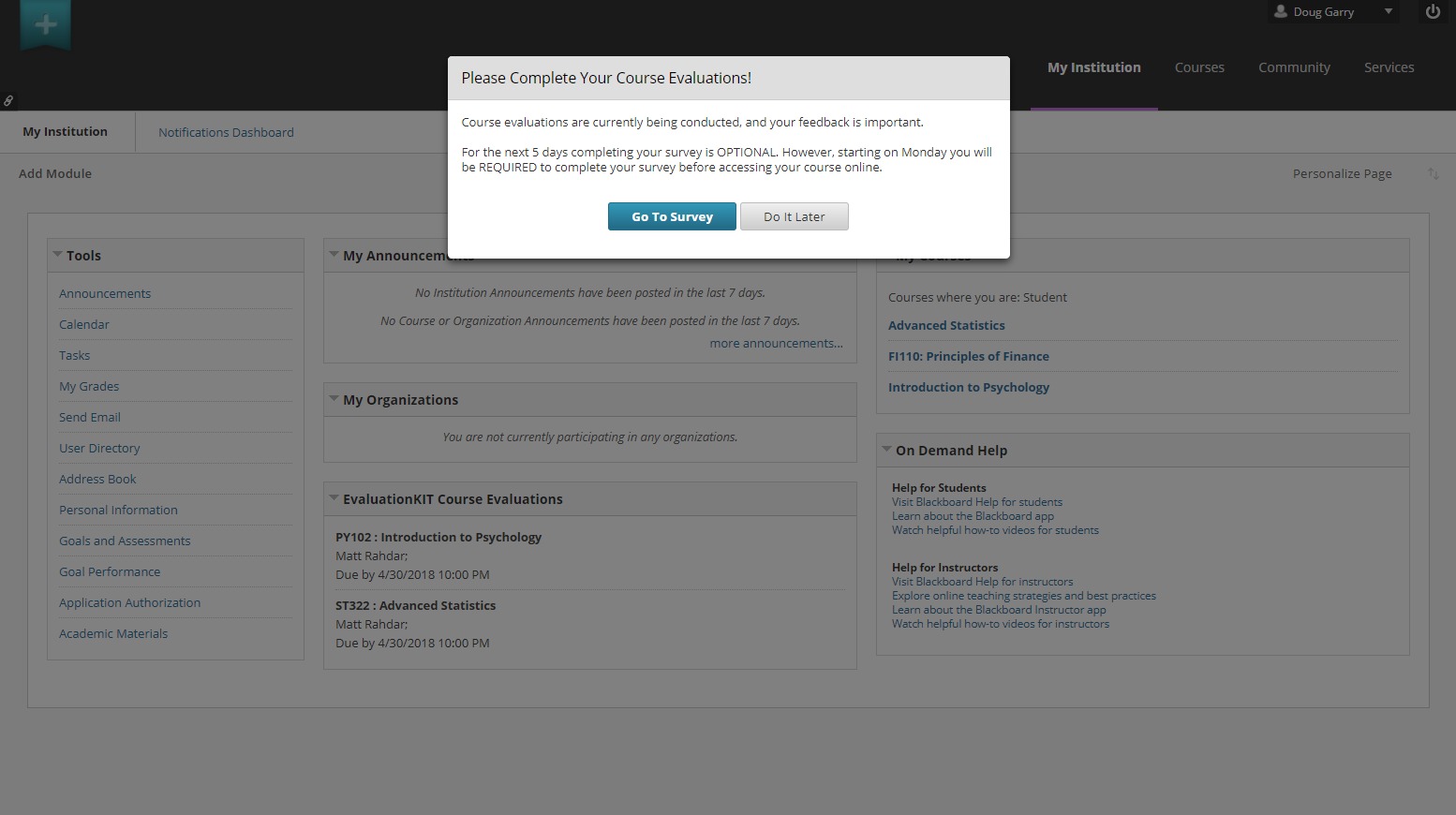Screen dimensions: 1456x815
Task: Select PY102 Introduction to Psychology evaluation
Action: coord(438,538)
